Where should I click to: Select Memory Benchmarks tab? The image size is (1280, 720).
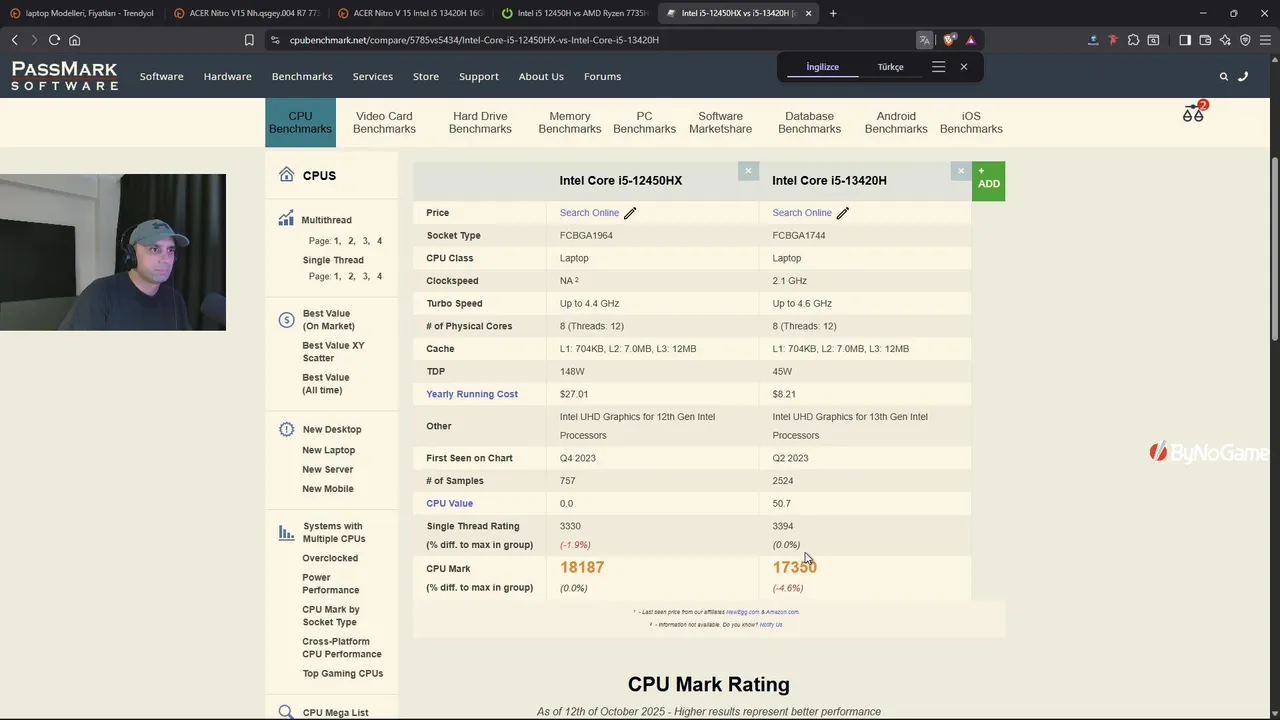click(570, 122)
